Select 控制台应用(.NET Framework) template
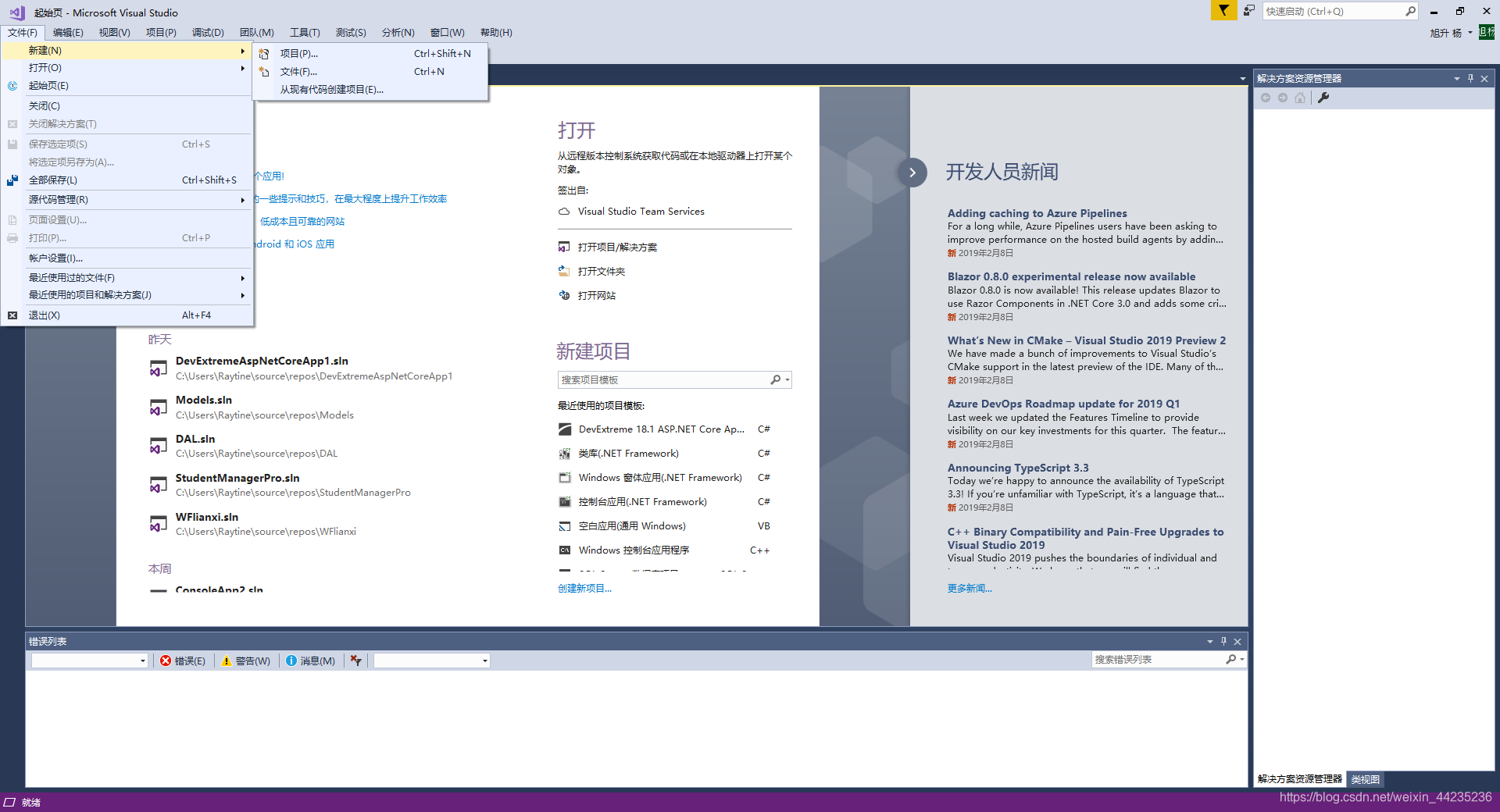Image resolution: width=1500 pixels, height=812 pixels. [664, 502]
